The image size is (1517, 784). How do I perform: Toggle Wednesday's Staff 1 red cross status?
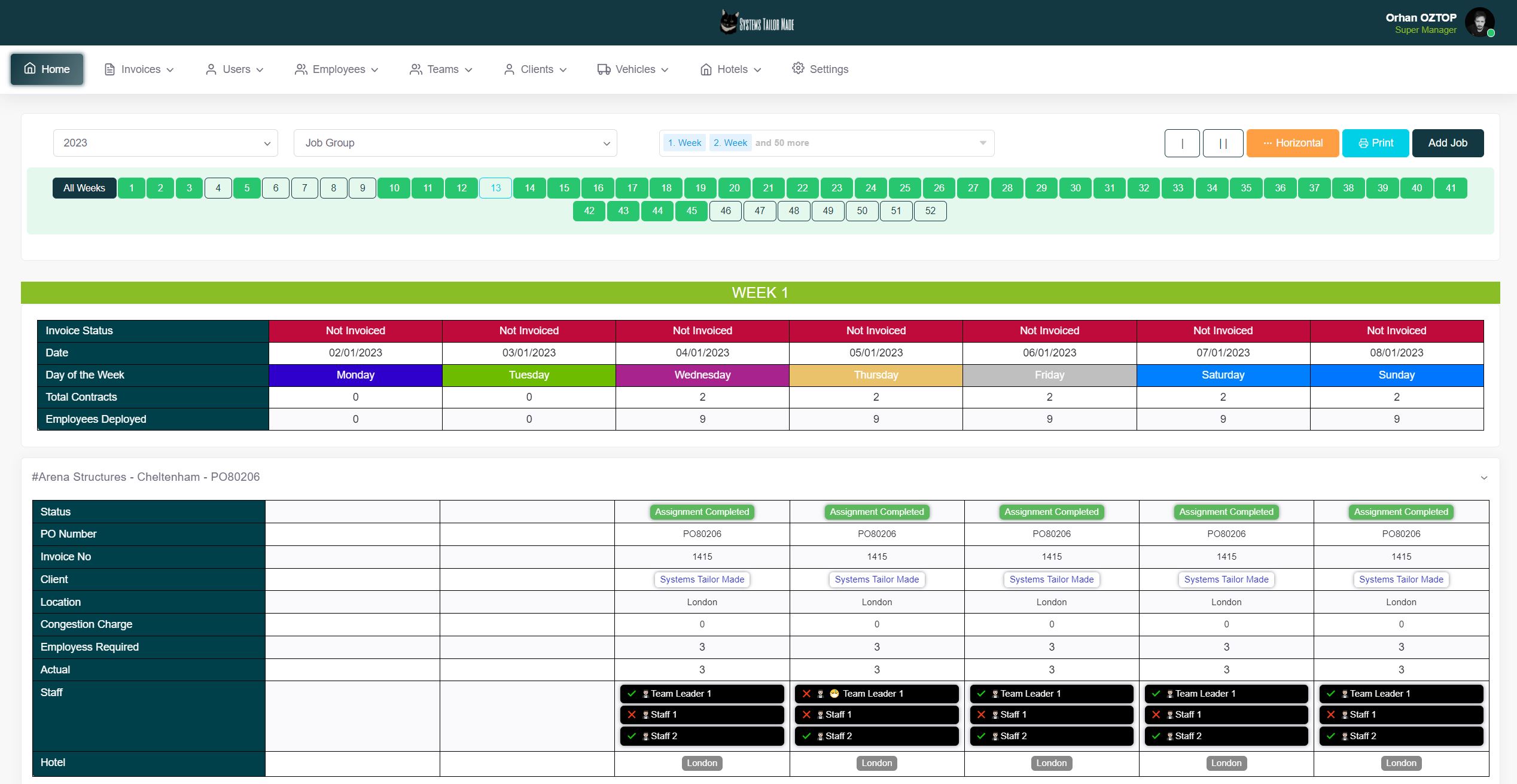click(632, 715)
